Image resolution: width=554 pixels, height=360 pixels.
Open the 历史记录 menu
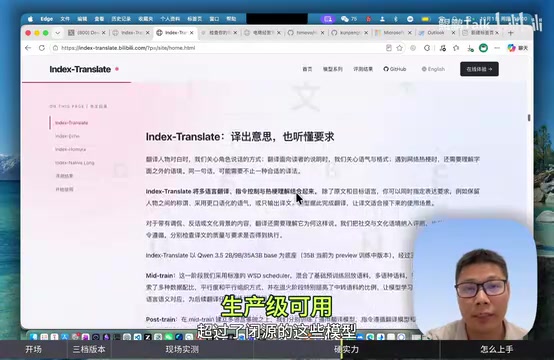tap(121, 19)
